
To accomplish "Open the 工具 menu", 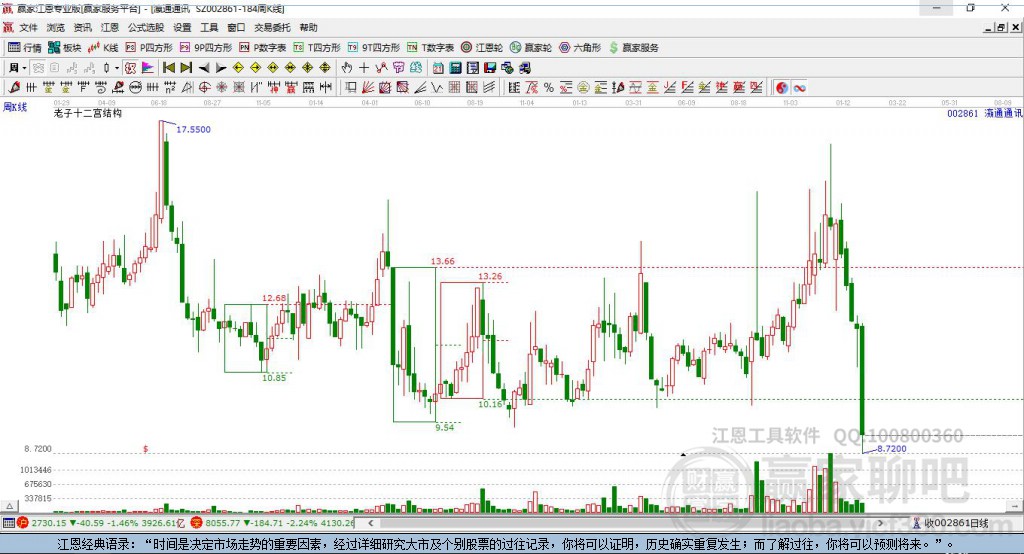I will pyautogui.click(x=209, y=27).
